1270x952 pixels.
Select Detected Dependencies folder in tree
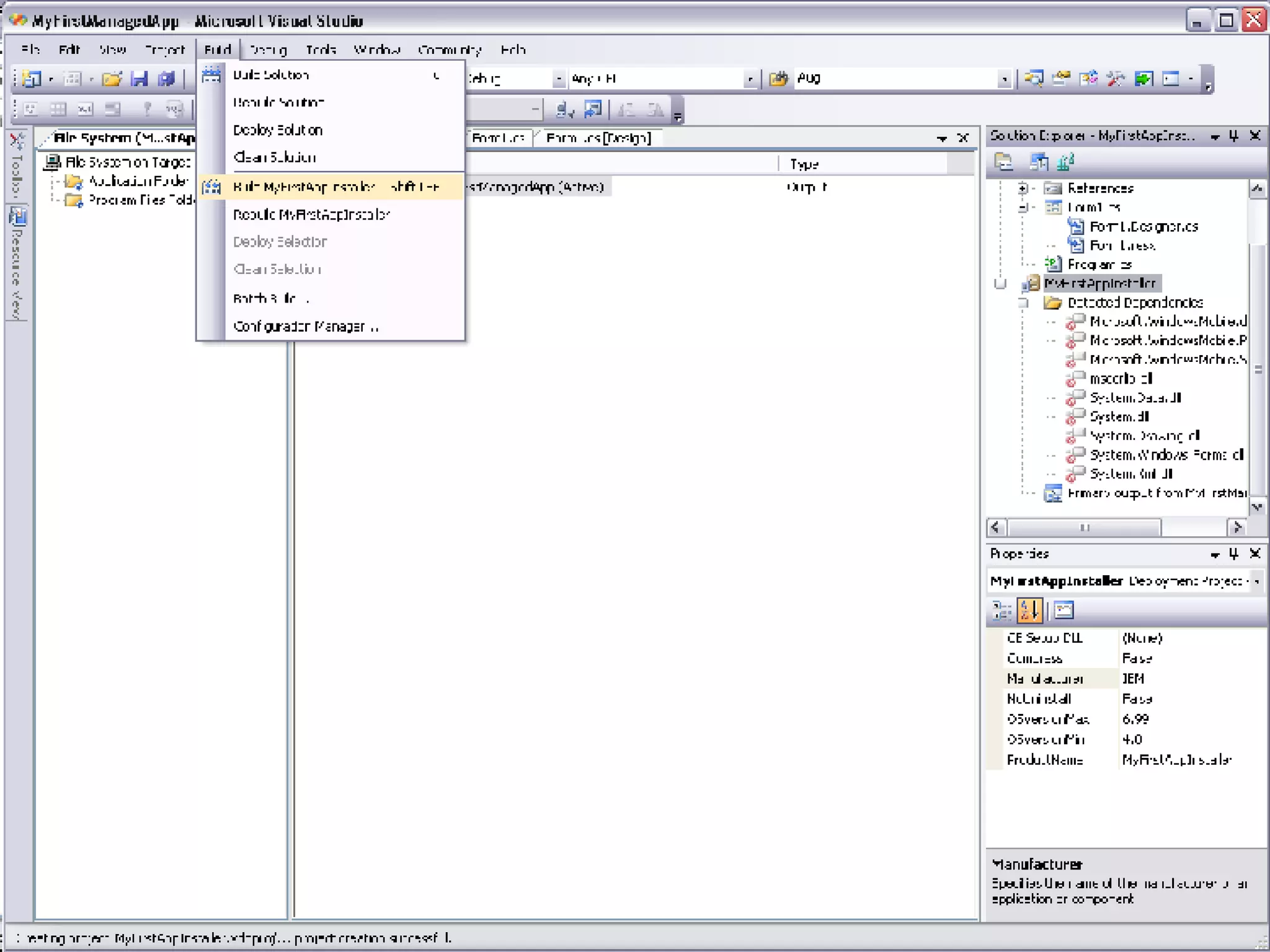pos(1135,302)
